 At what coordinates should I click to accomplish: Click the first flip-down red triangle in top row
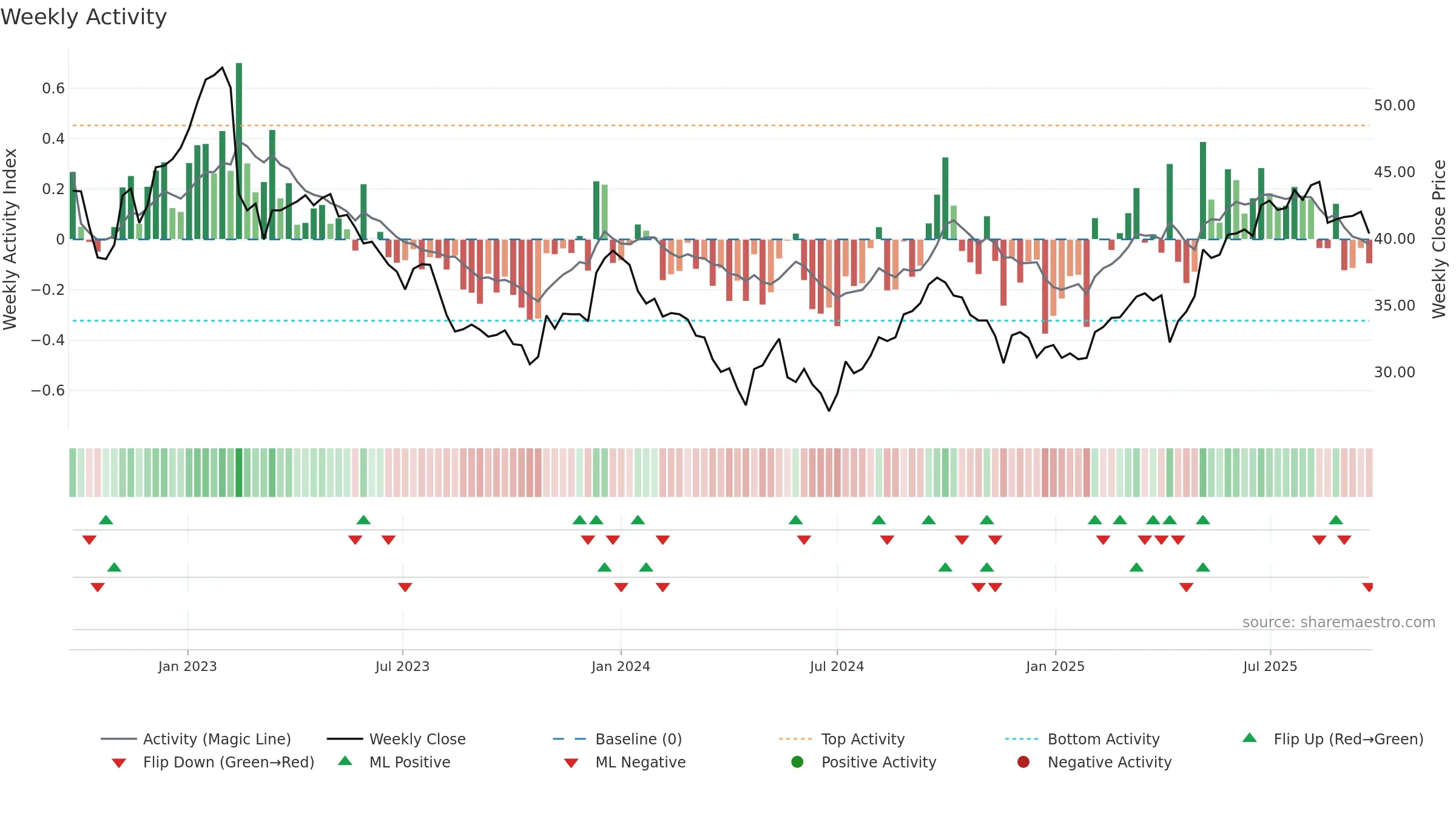coord(89,540)
